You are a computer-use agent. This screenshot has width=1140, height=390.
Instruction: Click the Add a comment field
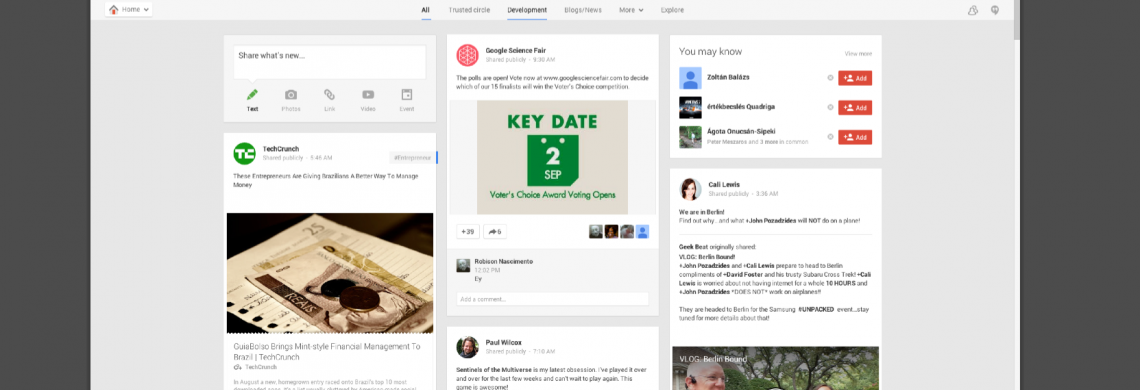pyautogui.click(x=553, y=299)
